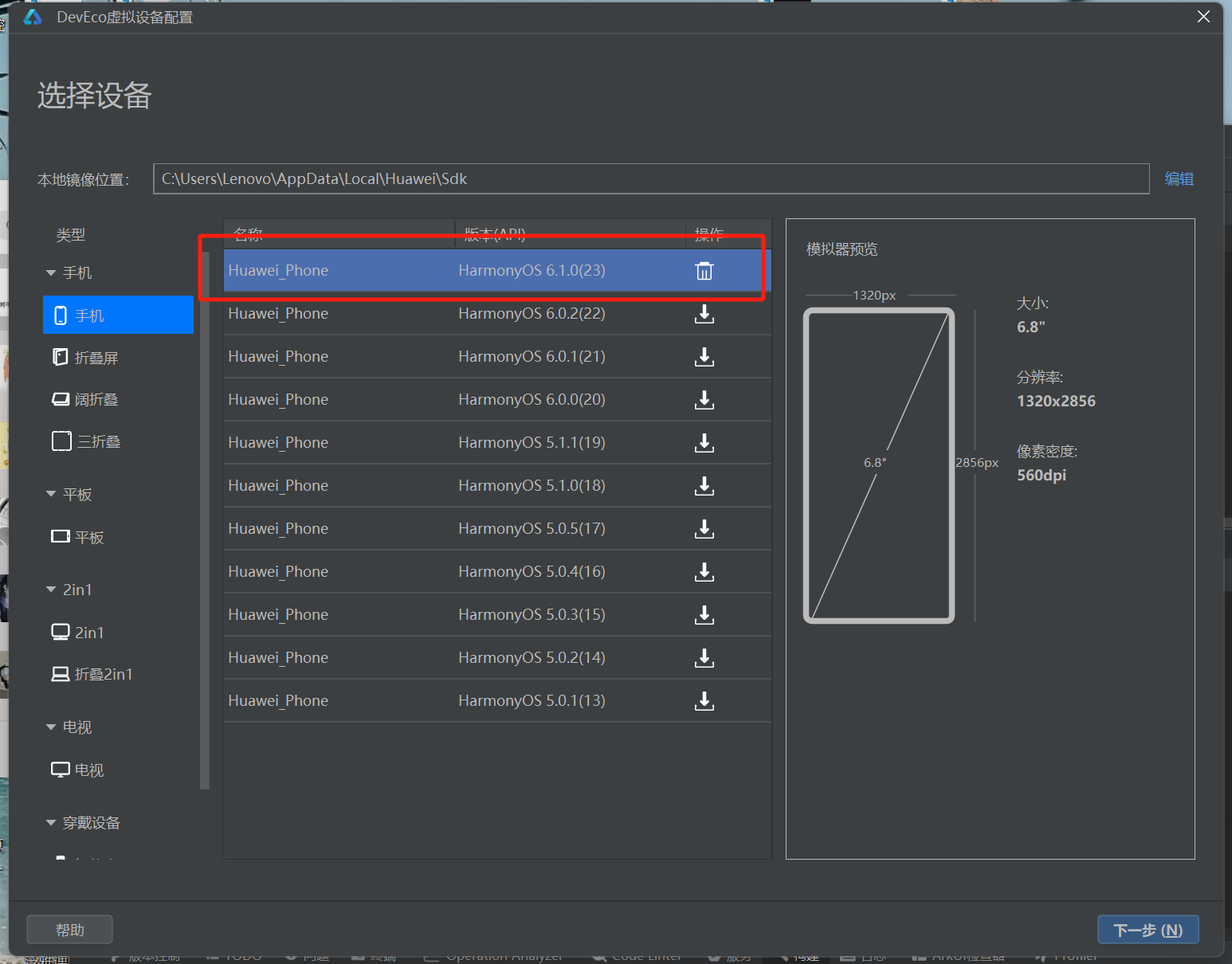Screen dimensions: 1232x964
Task: Download HarmonyOS 5.0.2(14) image
Action: pos(704,658)
